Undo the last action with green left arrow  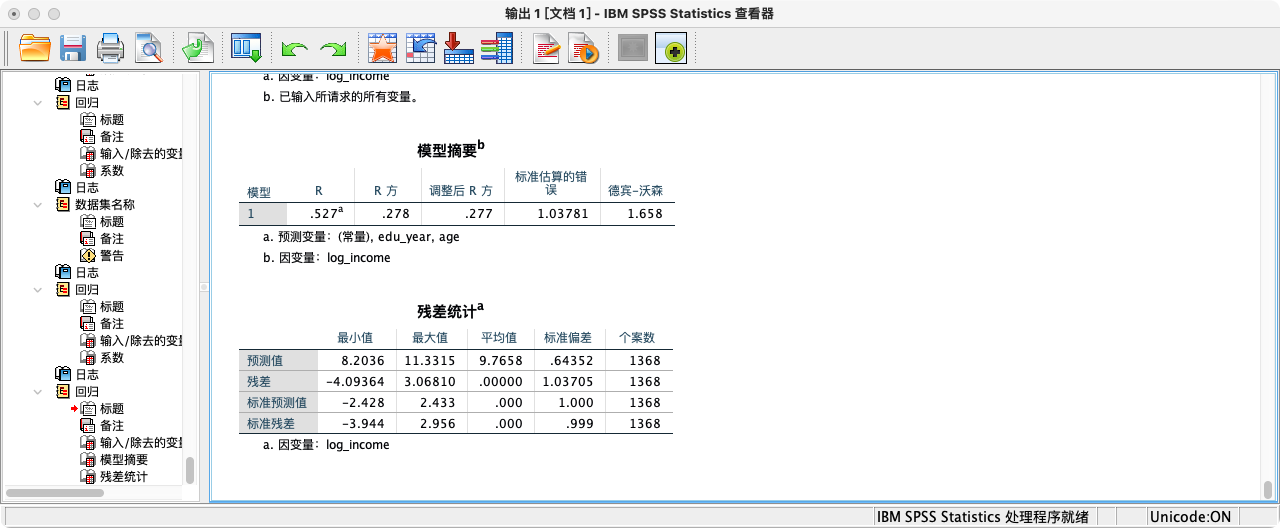coord(294,48)
